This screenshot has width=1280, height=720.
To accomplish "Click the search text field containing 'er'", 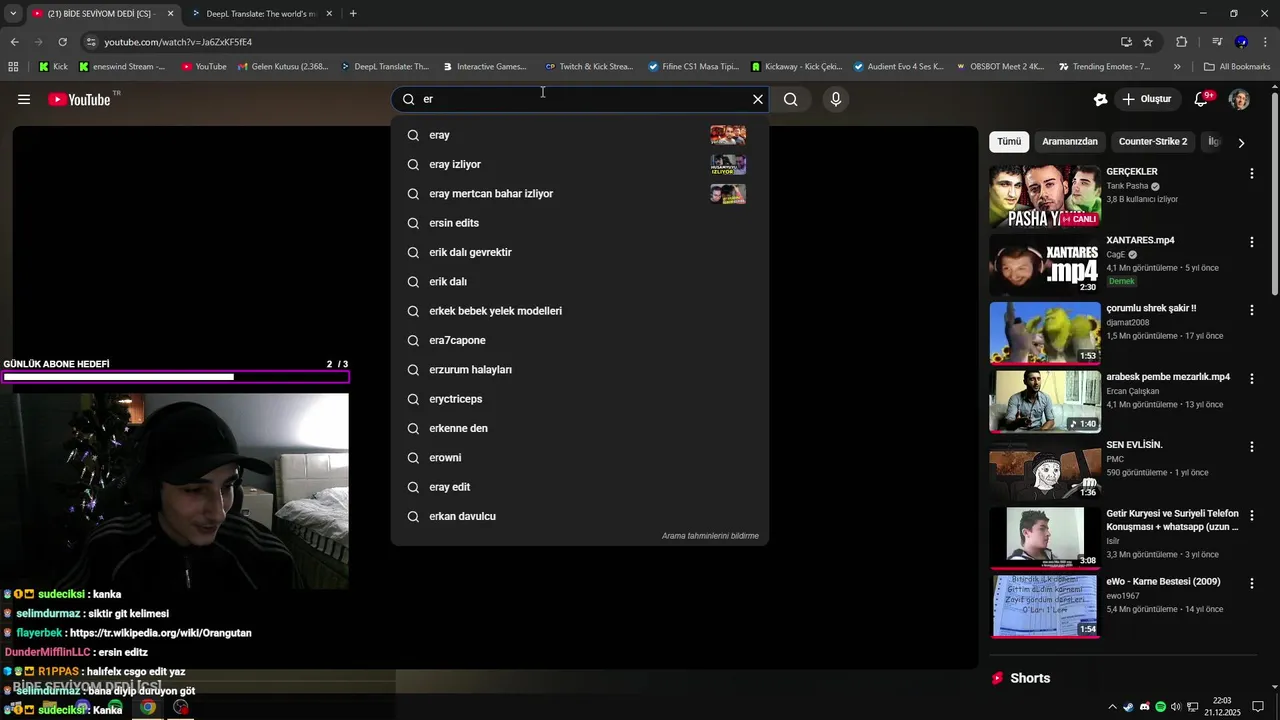I will [580, 99].
